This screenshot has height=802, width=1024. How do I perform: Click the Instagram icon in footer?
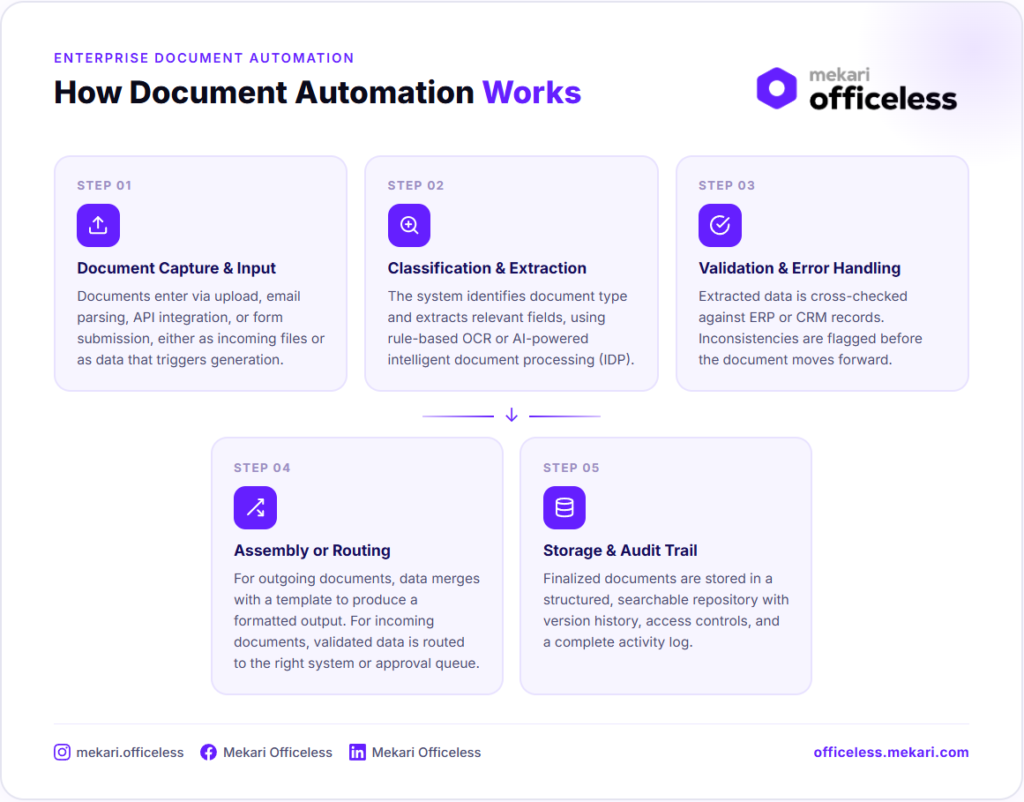tap(62, 752)
